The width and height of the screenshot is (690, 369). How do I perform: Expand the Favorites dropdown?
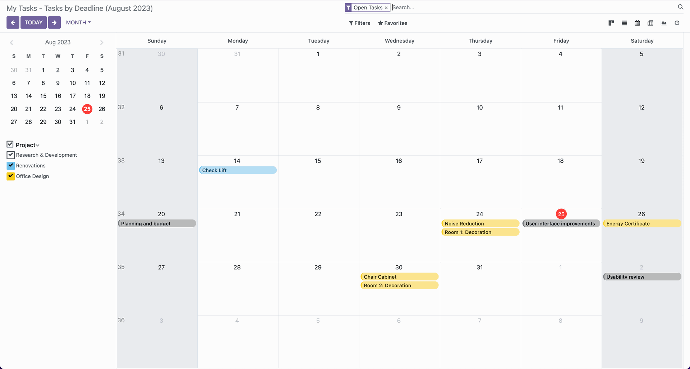[x=393, y=23]
